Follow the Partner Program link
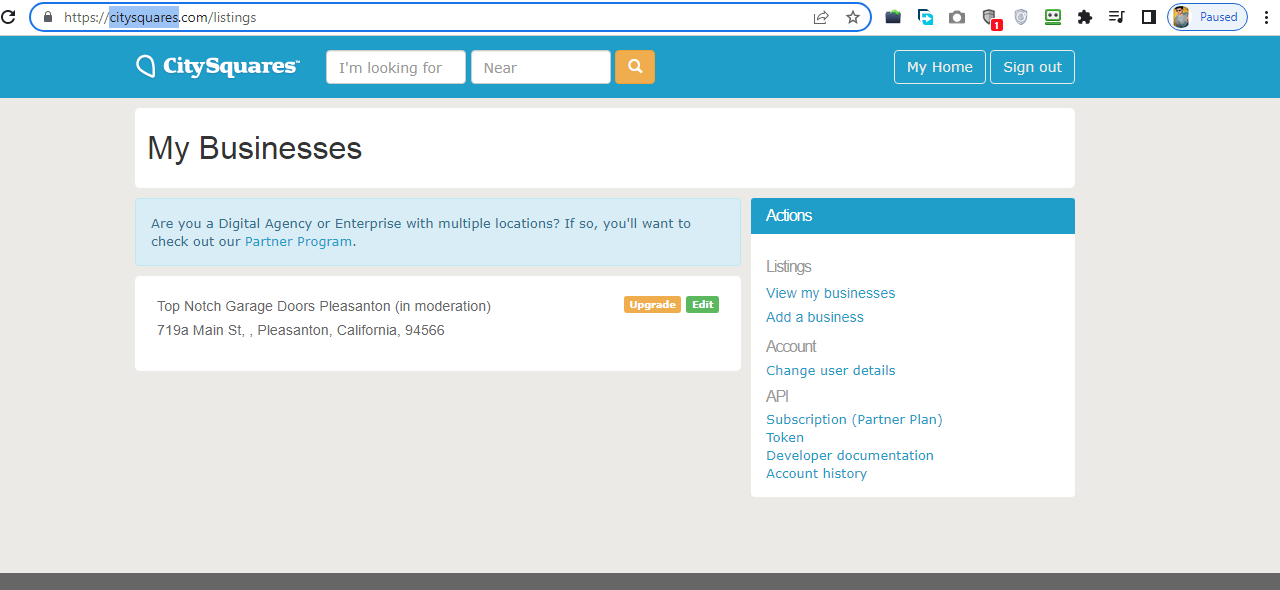 [x=298, y=241]
